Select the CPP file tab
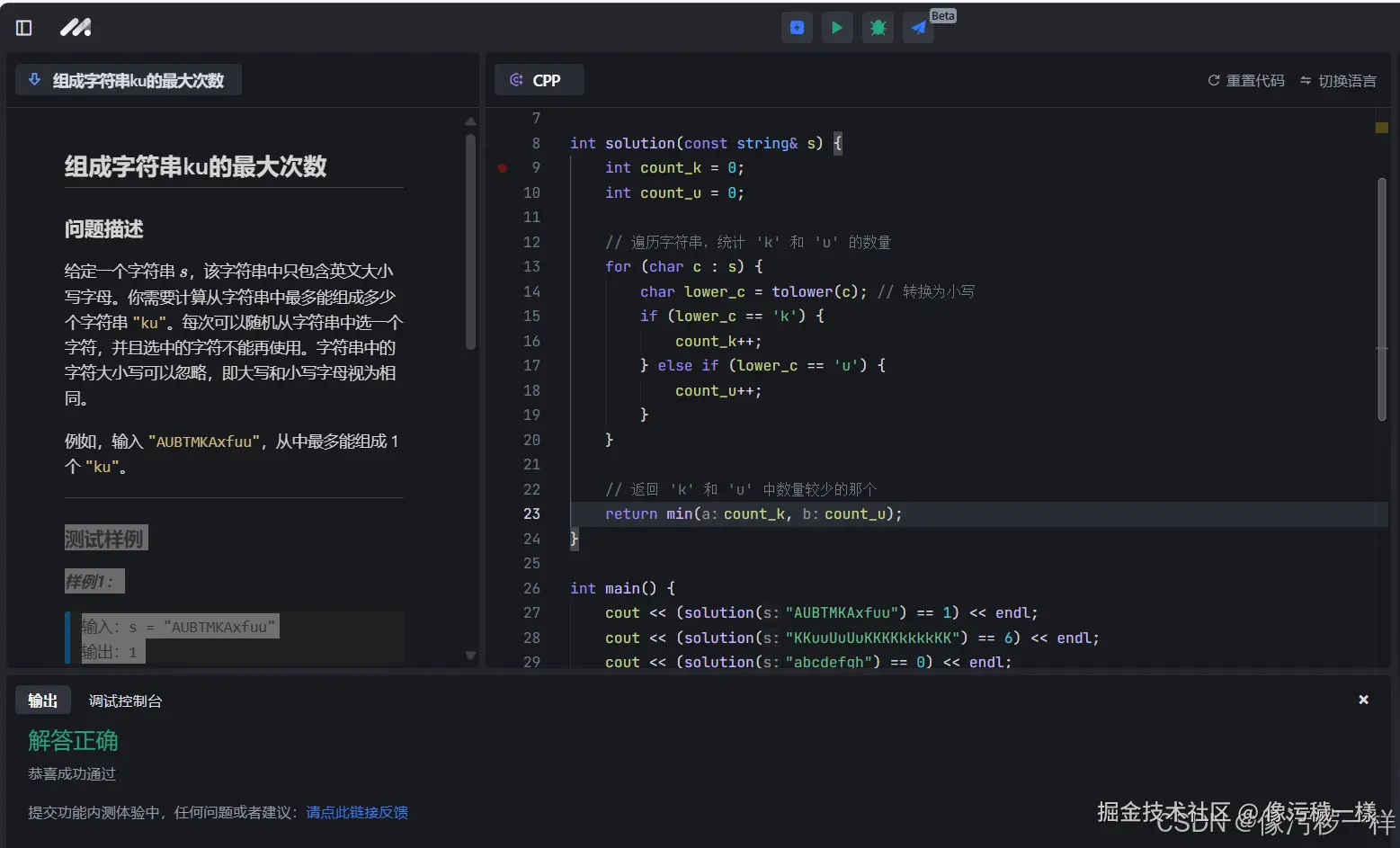This screenshot has width=1400, height=848. tap(539, 80)
